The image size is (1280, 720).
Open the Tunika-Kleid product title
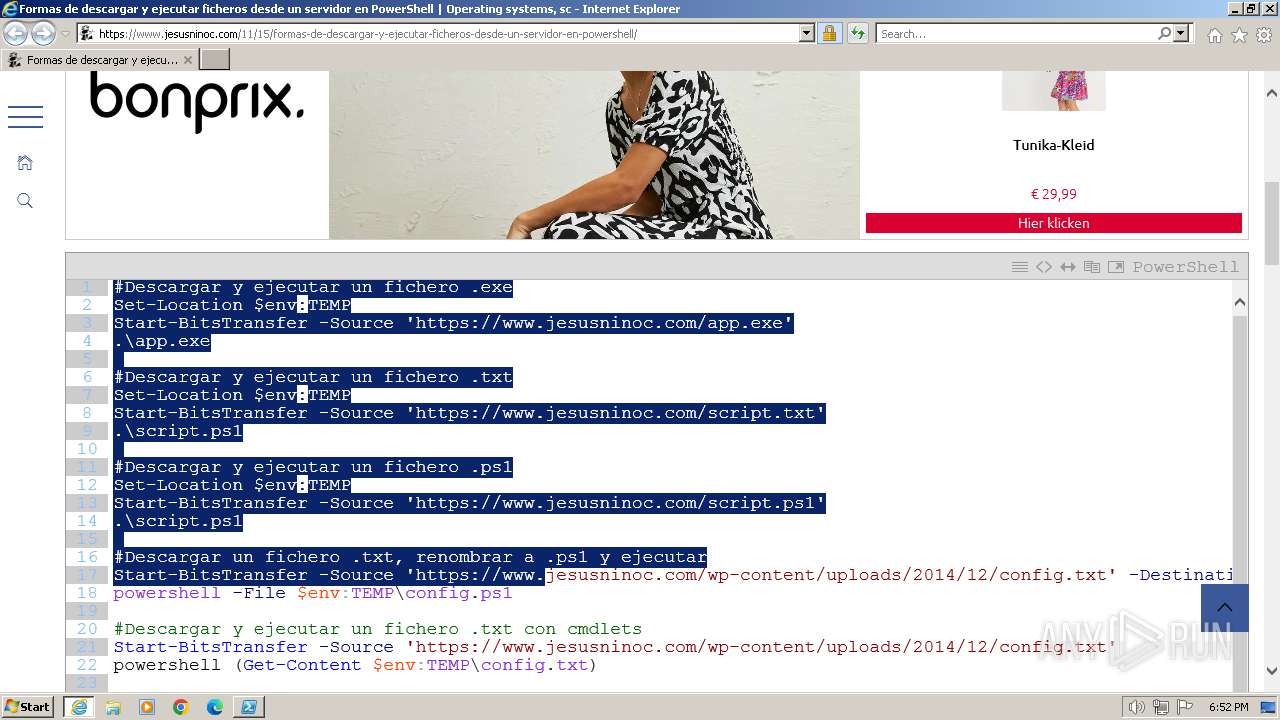[x=1053, y=145]
